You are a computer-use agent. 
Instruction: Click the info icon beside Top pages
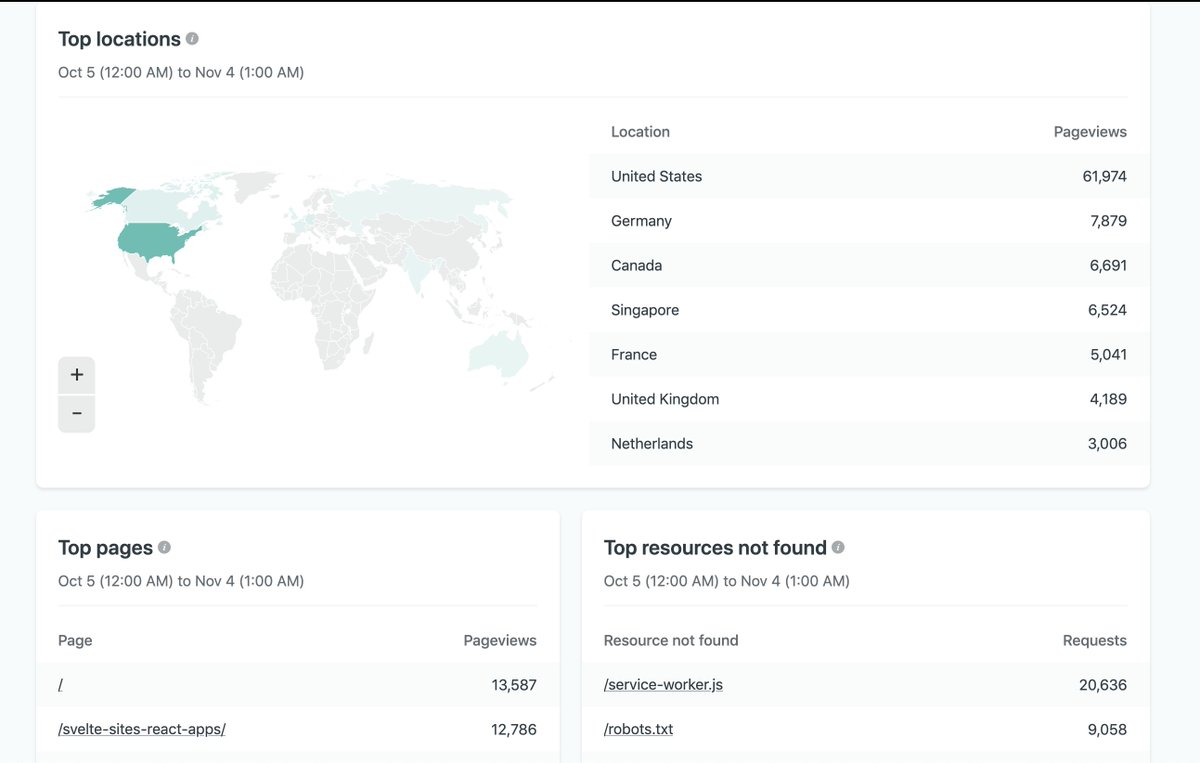point(163,548)
